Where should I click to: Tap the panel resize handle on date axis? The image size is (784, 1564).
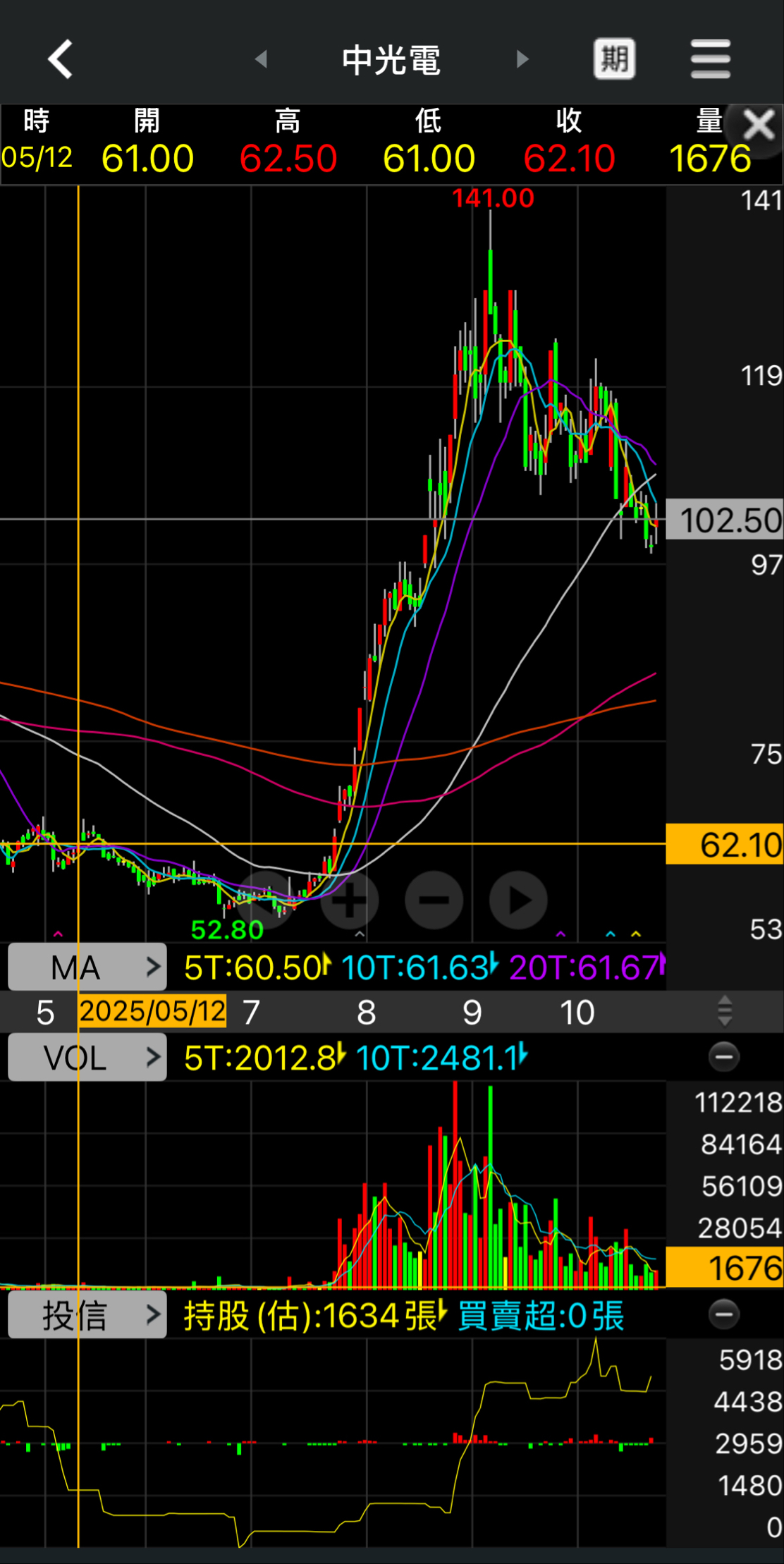[x=725, y=1011]
